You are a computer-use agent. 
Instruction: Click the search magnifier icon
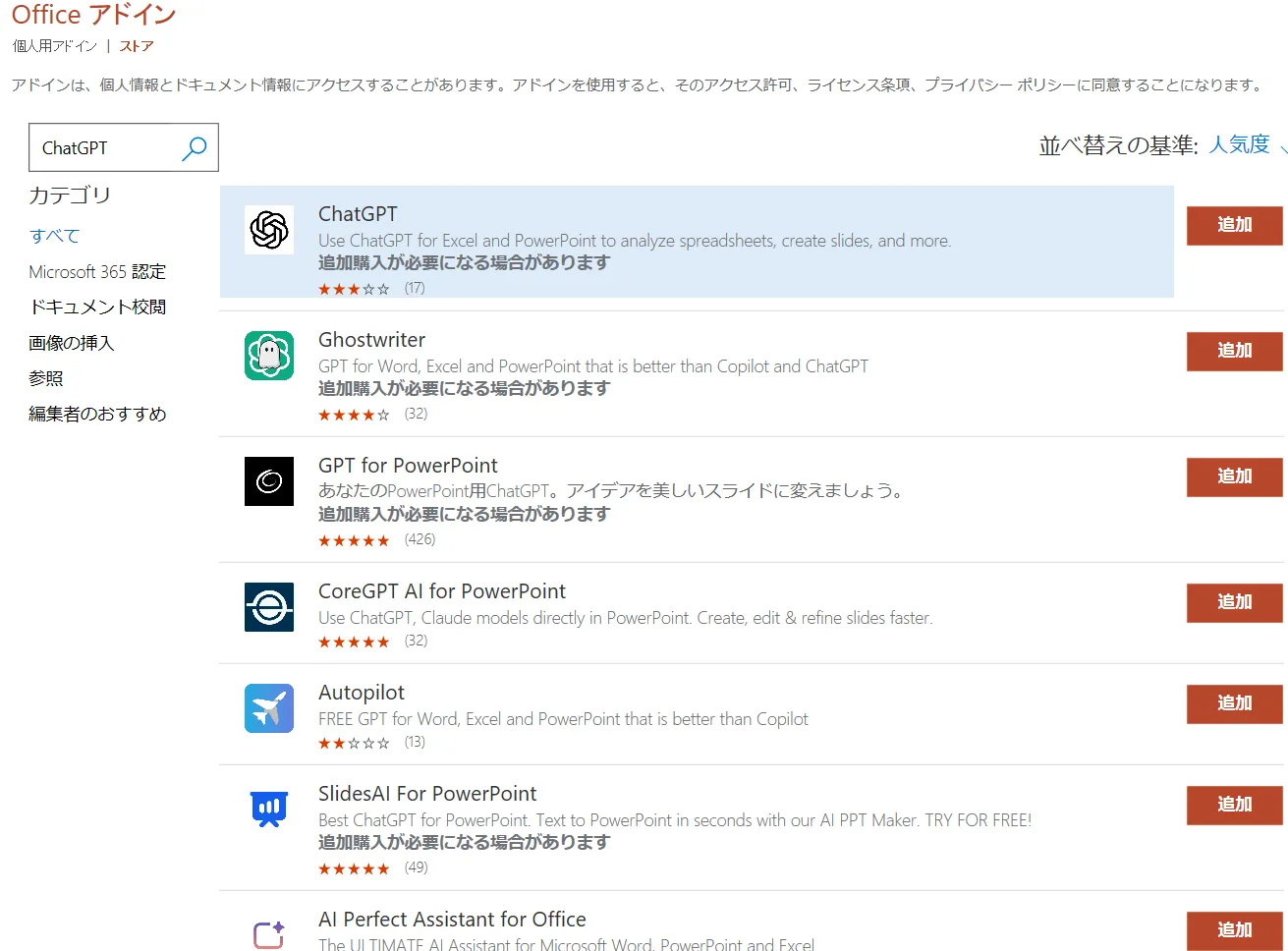pos(195,148)
